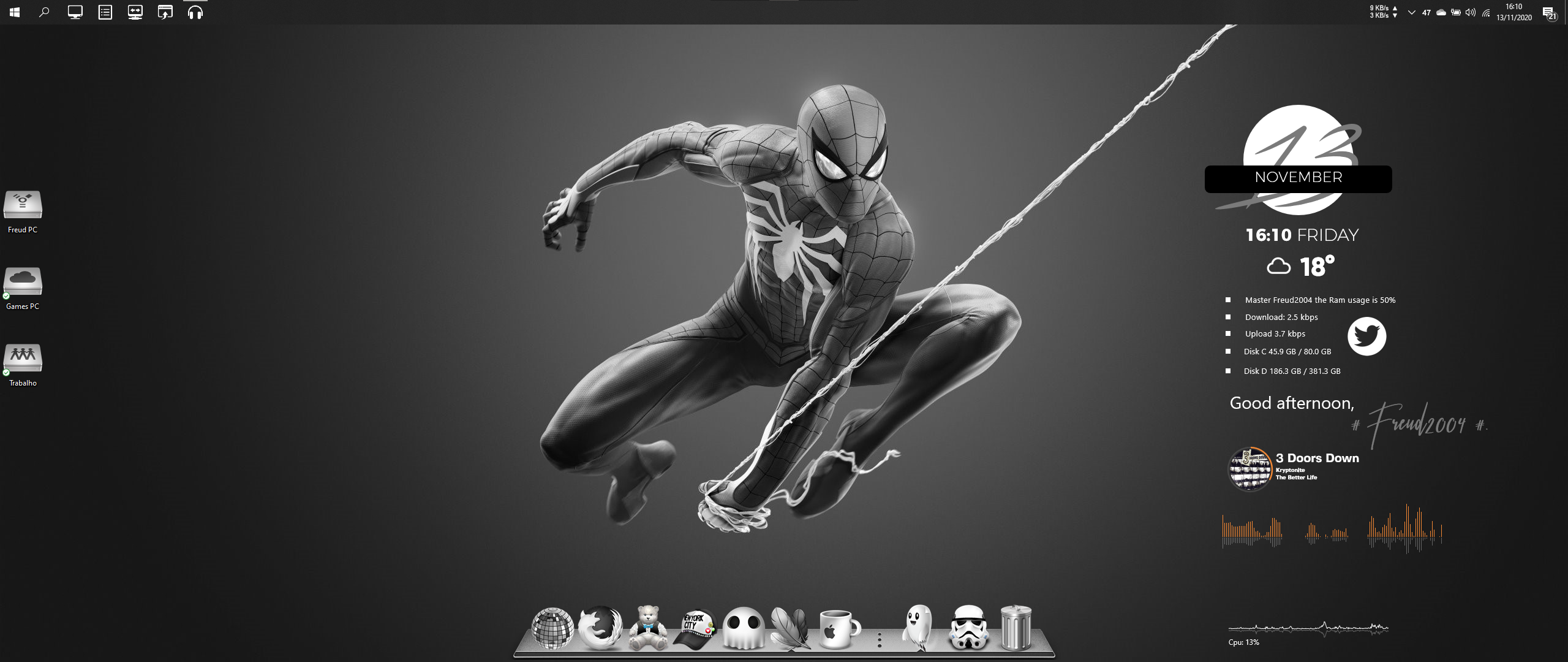This screenshot has width=1568, height=662.
Task: Click the headphones app in taskbar
Action: 195,12
